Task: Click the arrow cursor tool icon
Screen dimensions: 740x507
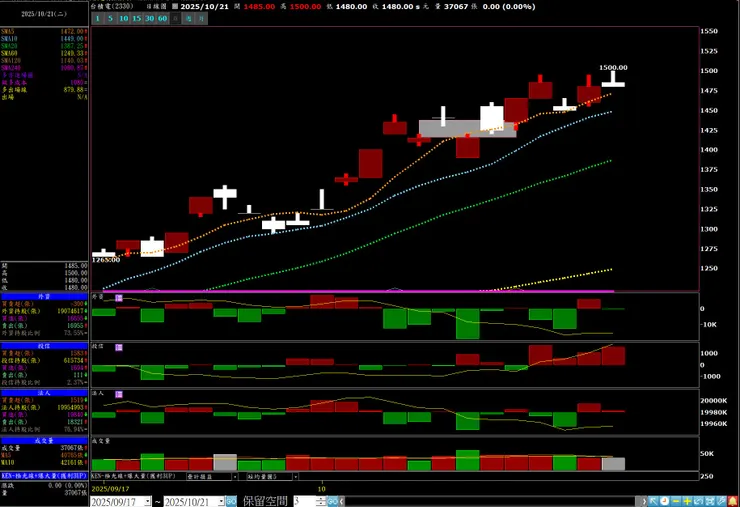Action: tap(653, 501)
